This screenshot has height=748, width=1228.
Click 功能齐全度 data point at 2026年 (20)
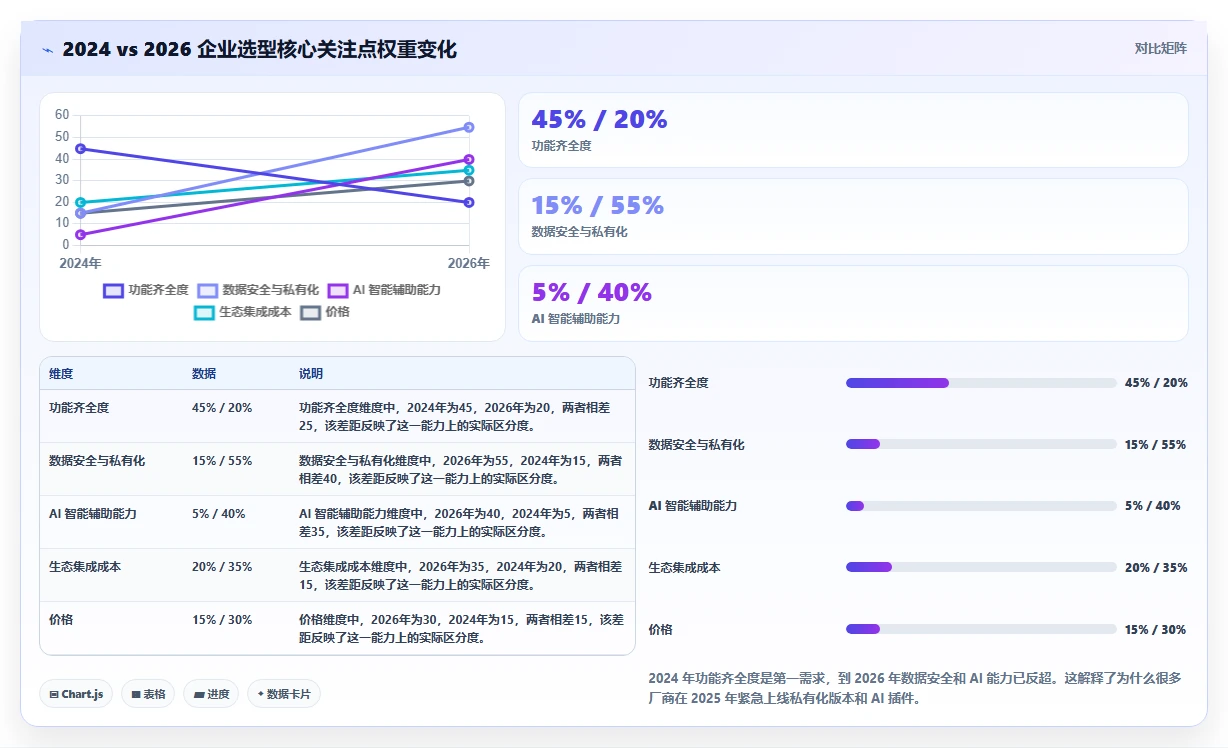point(469,202)
